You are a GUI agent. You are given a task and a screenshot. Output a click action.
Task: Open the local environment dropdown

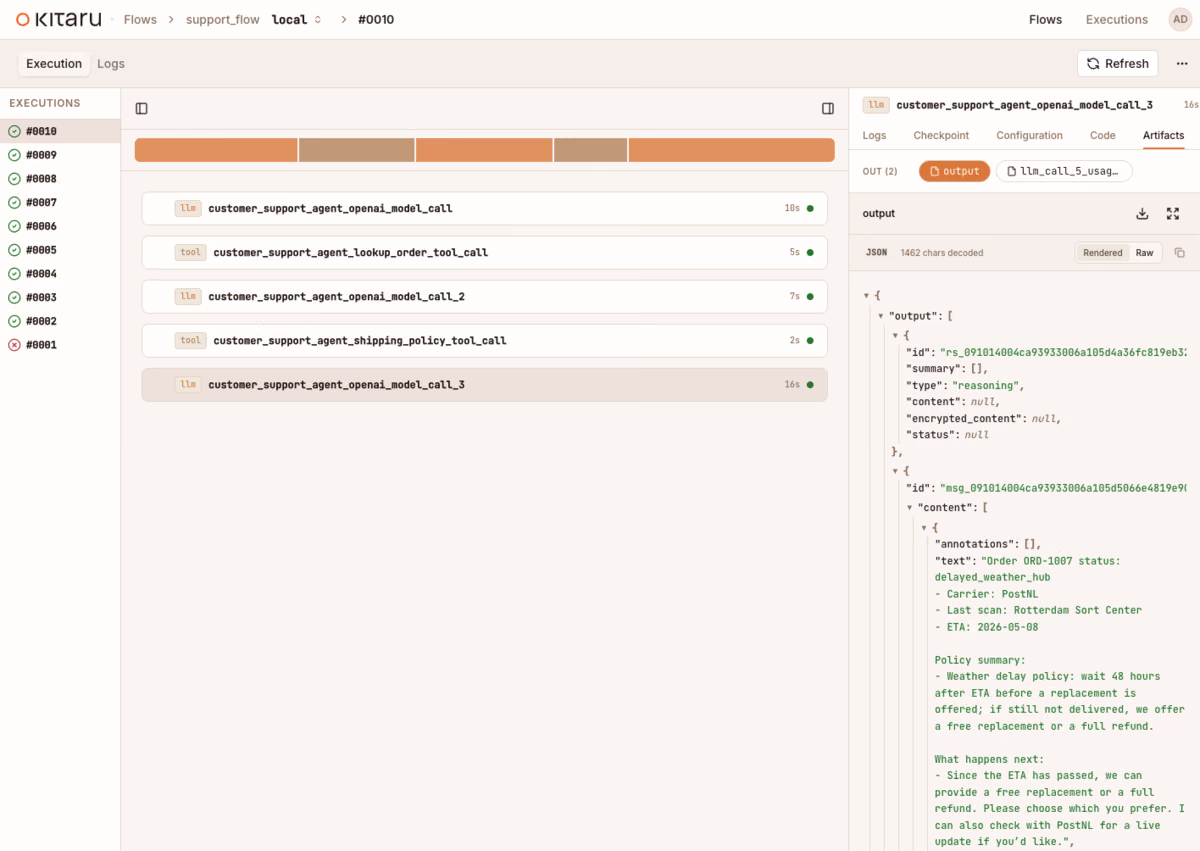click(297, 20)
